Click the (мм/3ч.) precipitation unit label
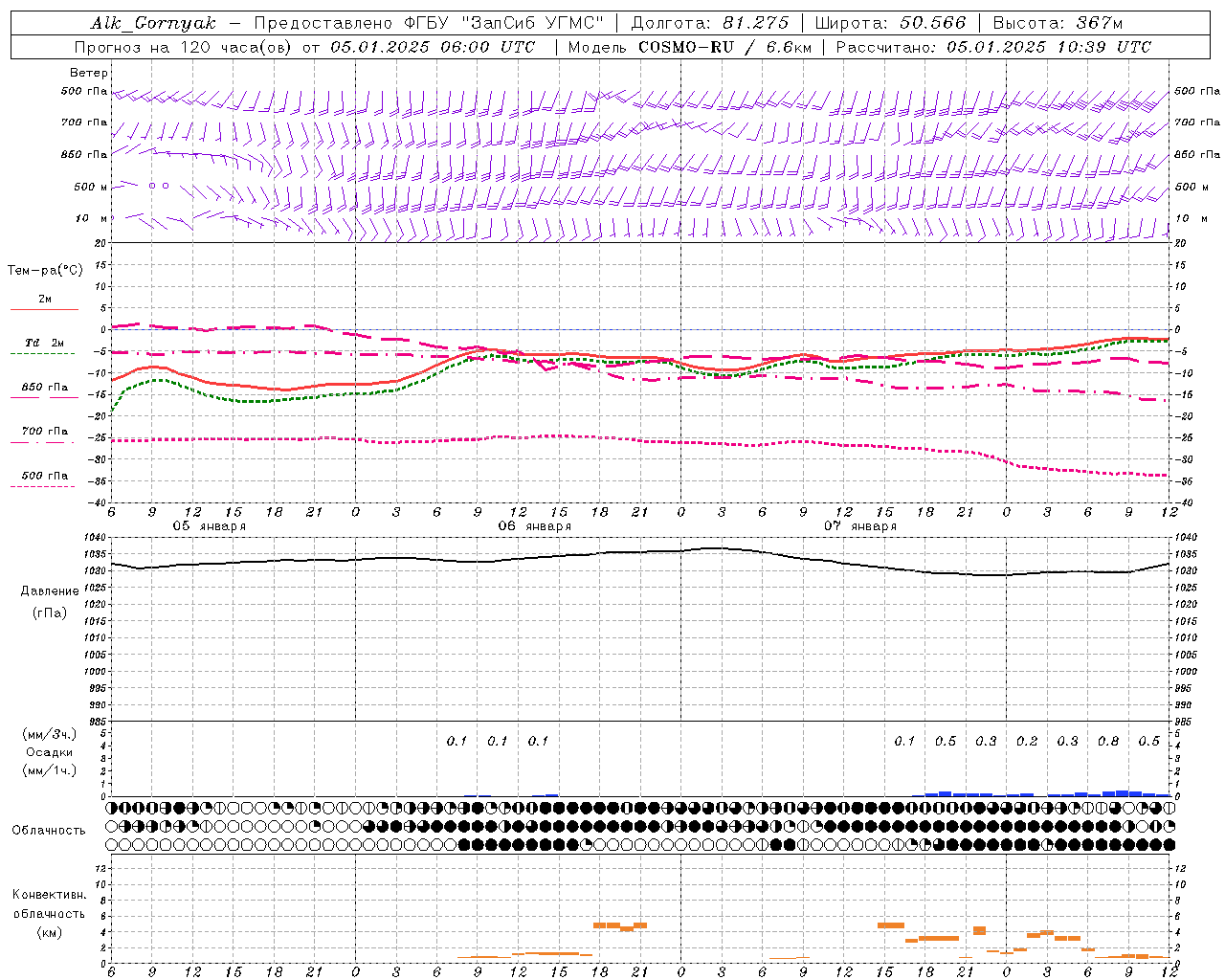 (x=50, y=734)
